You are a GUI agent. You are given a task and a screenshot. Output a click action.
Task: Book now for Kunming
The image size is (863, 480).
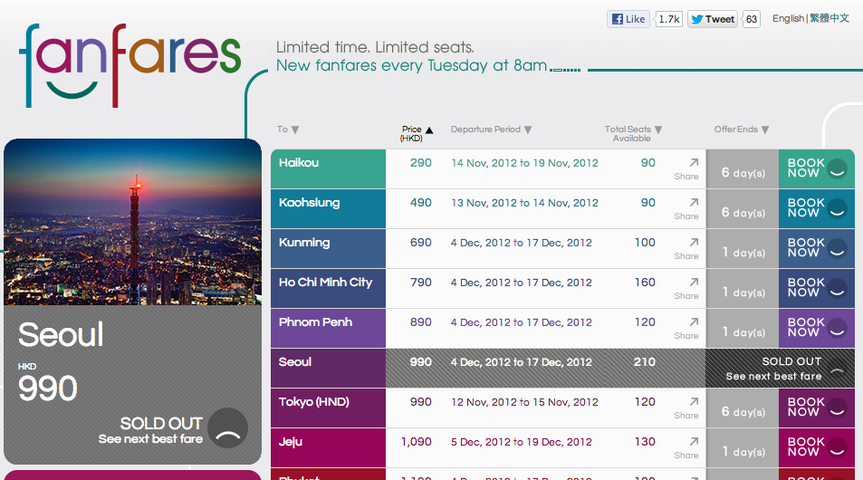pyautogui.click(x=817, y=248)
